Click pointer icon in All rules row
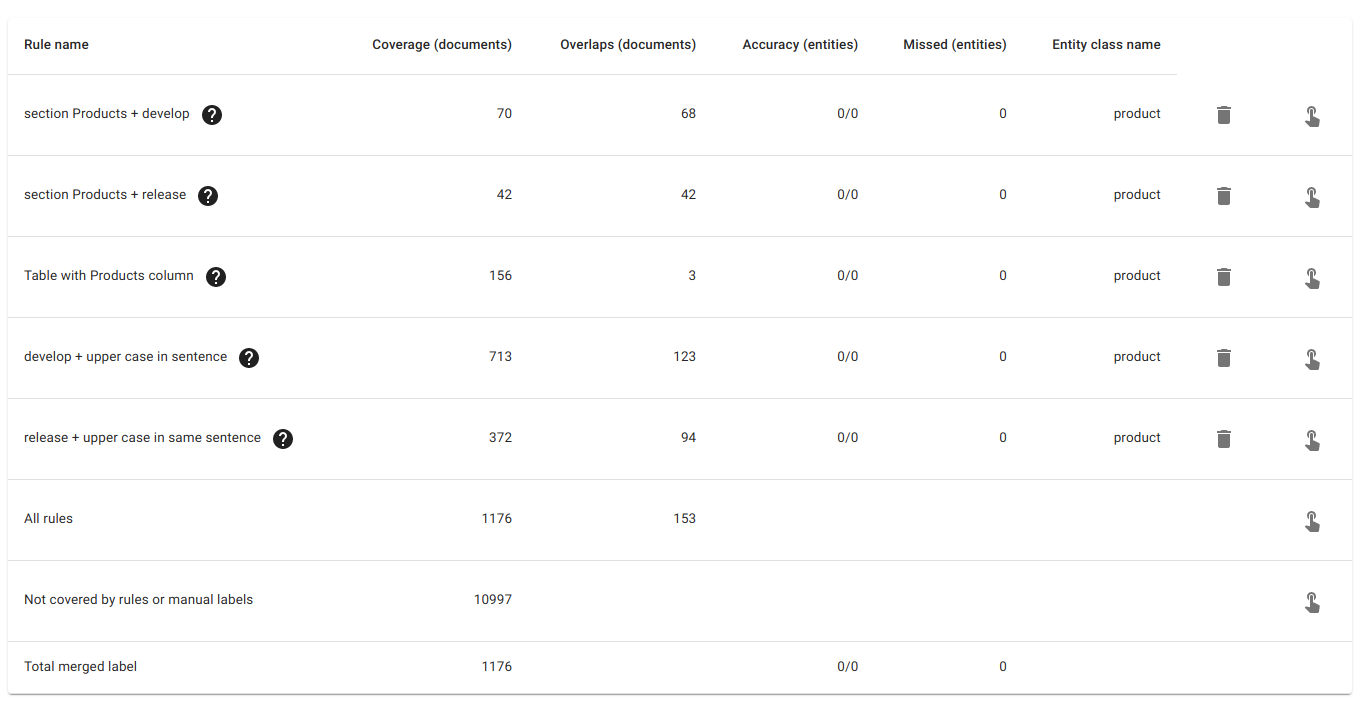 click(1312, 521)
